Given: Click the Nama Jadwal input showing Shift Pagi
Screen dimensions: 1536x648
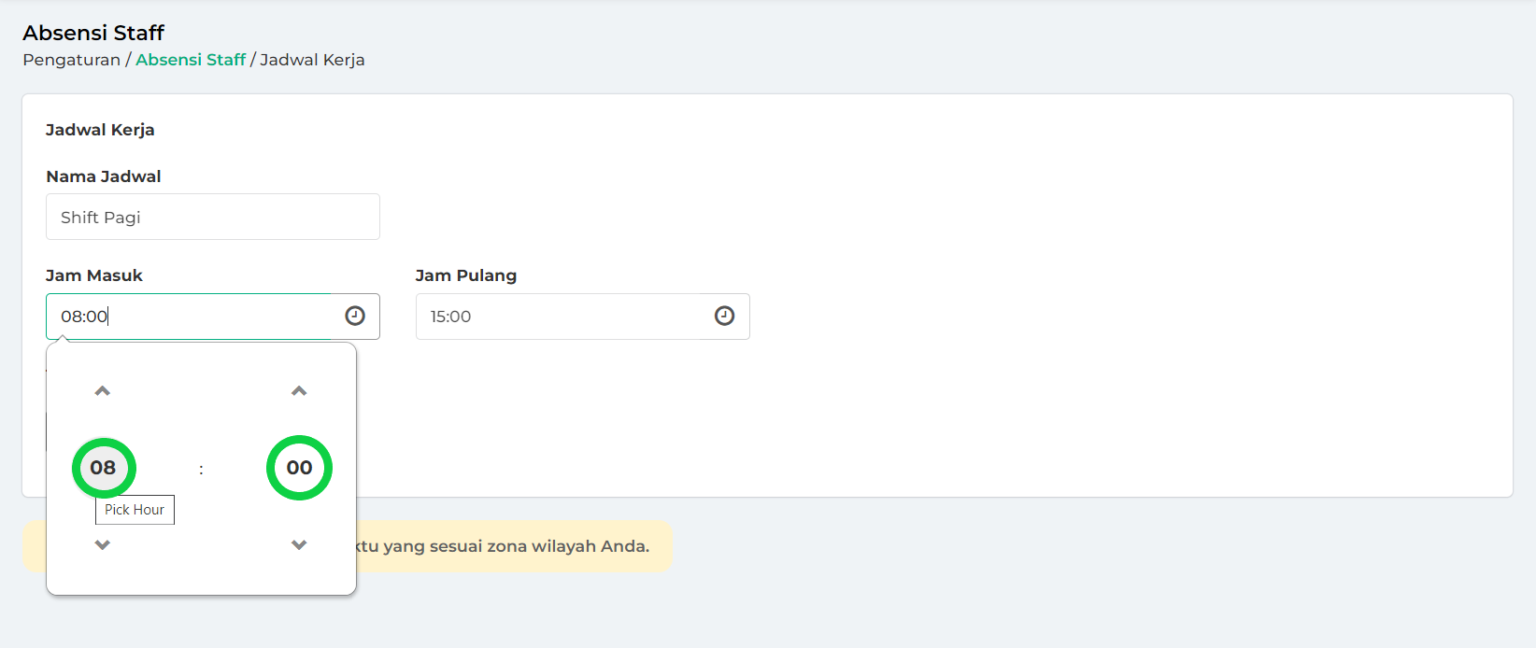Looking at the screenshot, I should tap(212, 216).
